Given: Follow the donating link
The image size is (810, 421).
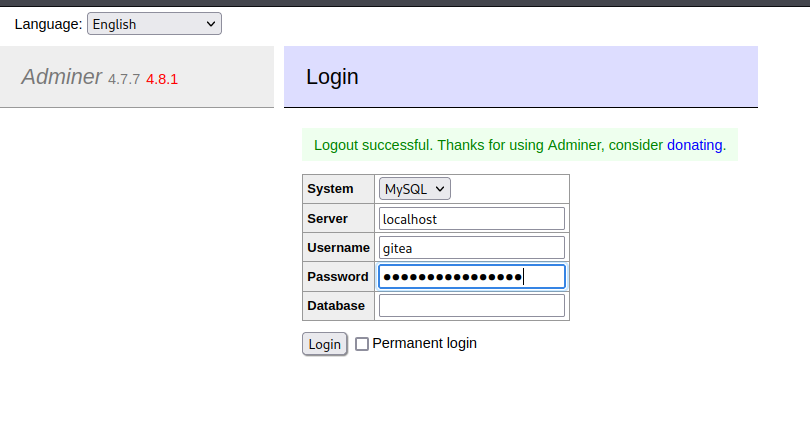Looking at the screenshot, I should (694, 145).
